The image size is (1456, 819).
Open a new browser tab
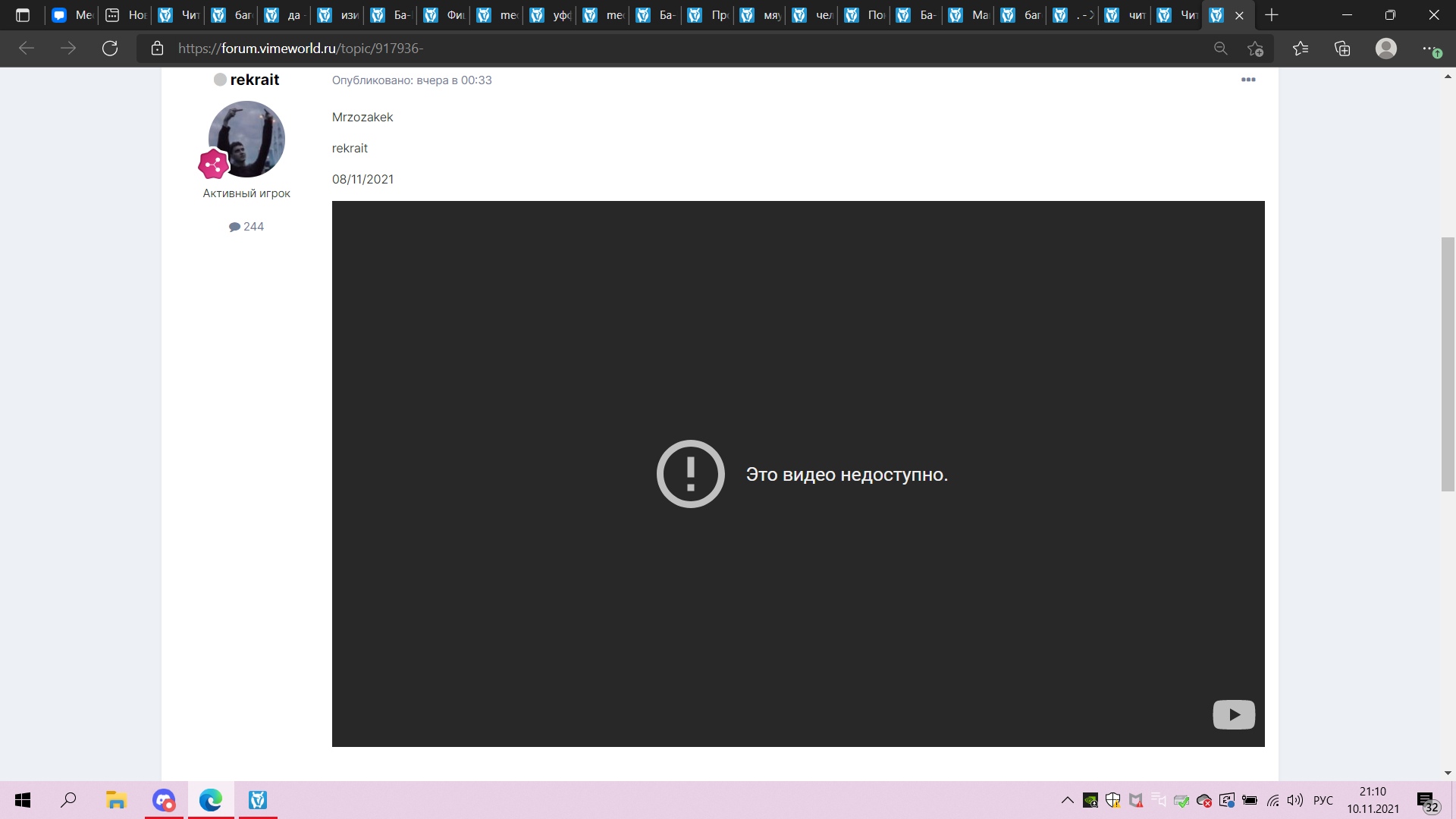point(1272,15)
